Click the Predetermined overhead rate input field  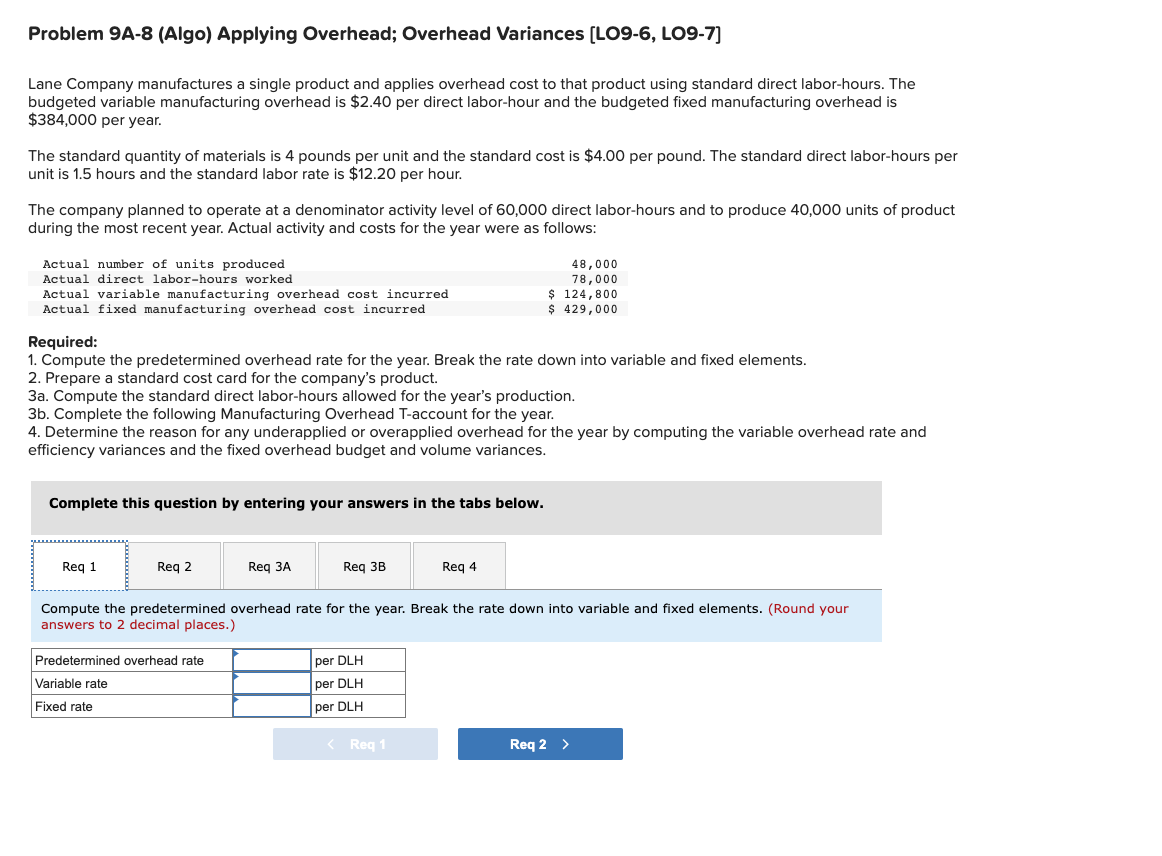(270, 659)
